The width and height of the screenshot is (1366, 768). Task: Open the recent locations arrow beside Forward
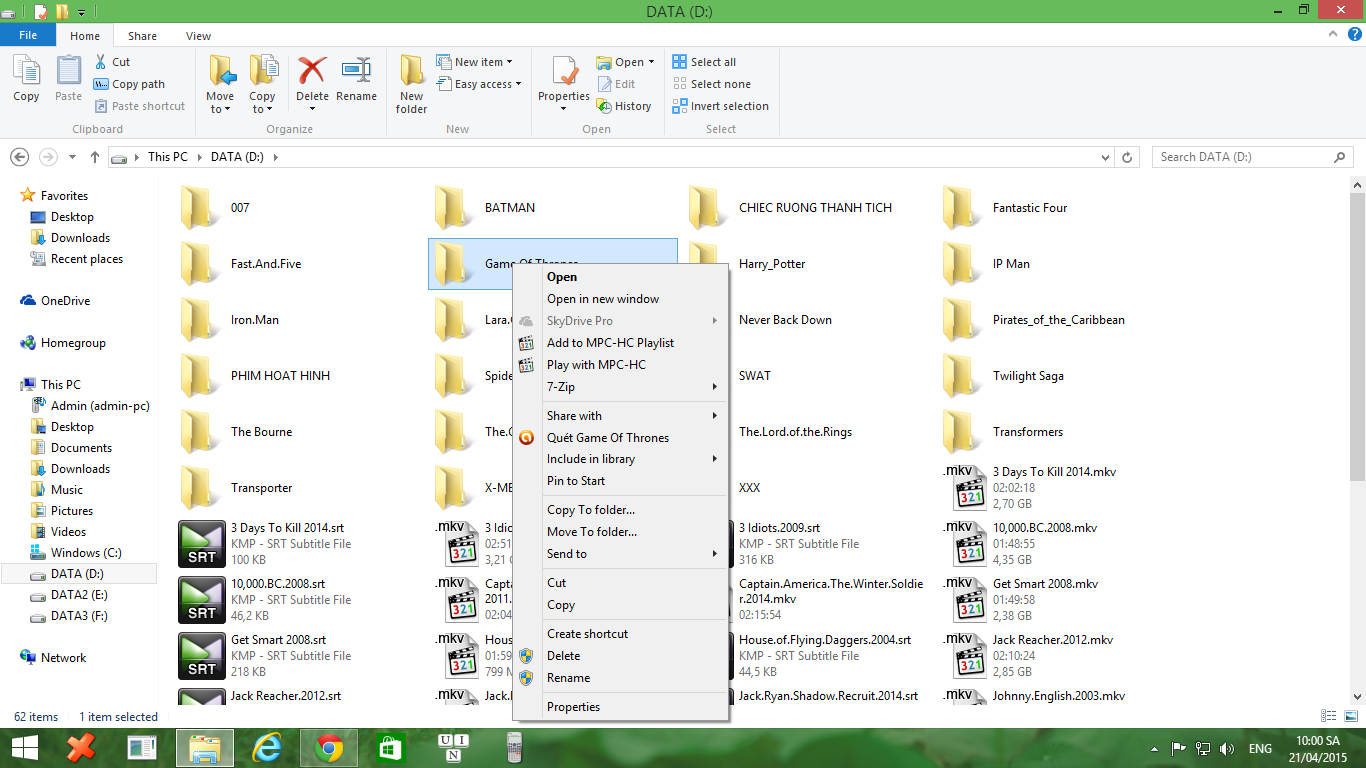pyautogui.click(x=72, y=157)
